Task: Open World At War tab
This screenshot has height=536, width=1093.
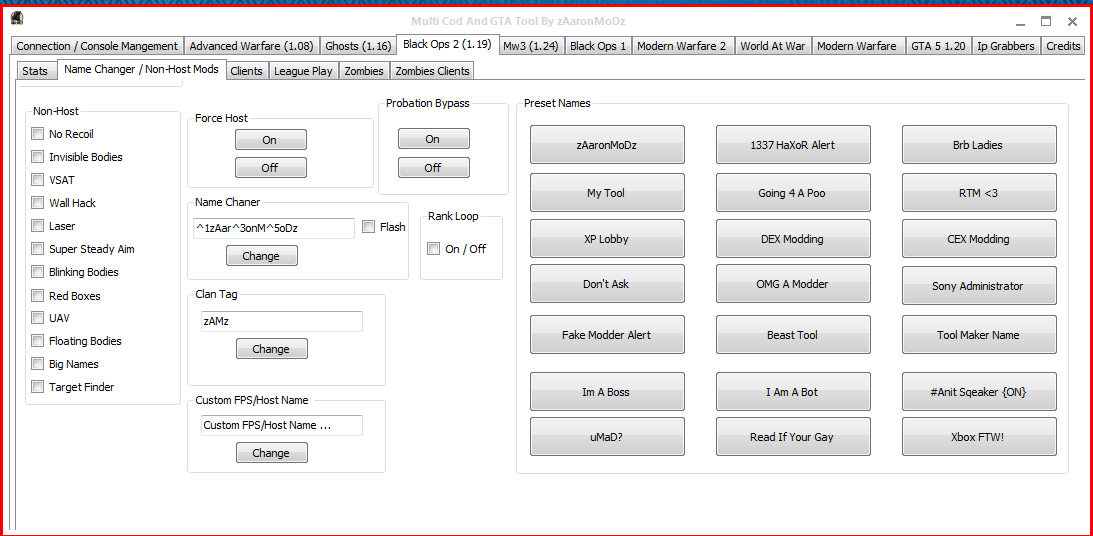Action: (x=772, y=46)
